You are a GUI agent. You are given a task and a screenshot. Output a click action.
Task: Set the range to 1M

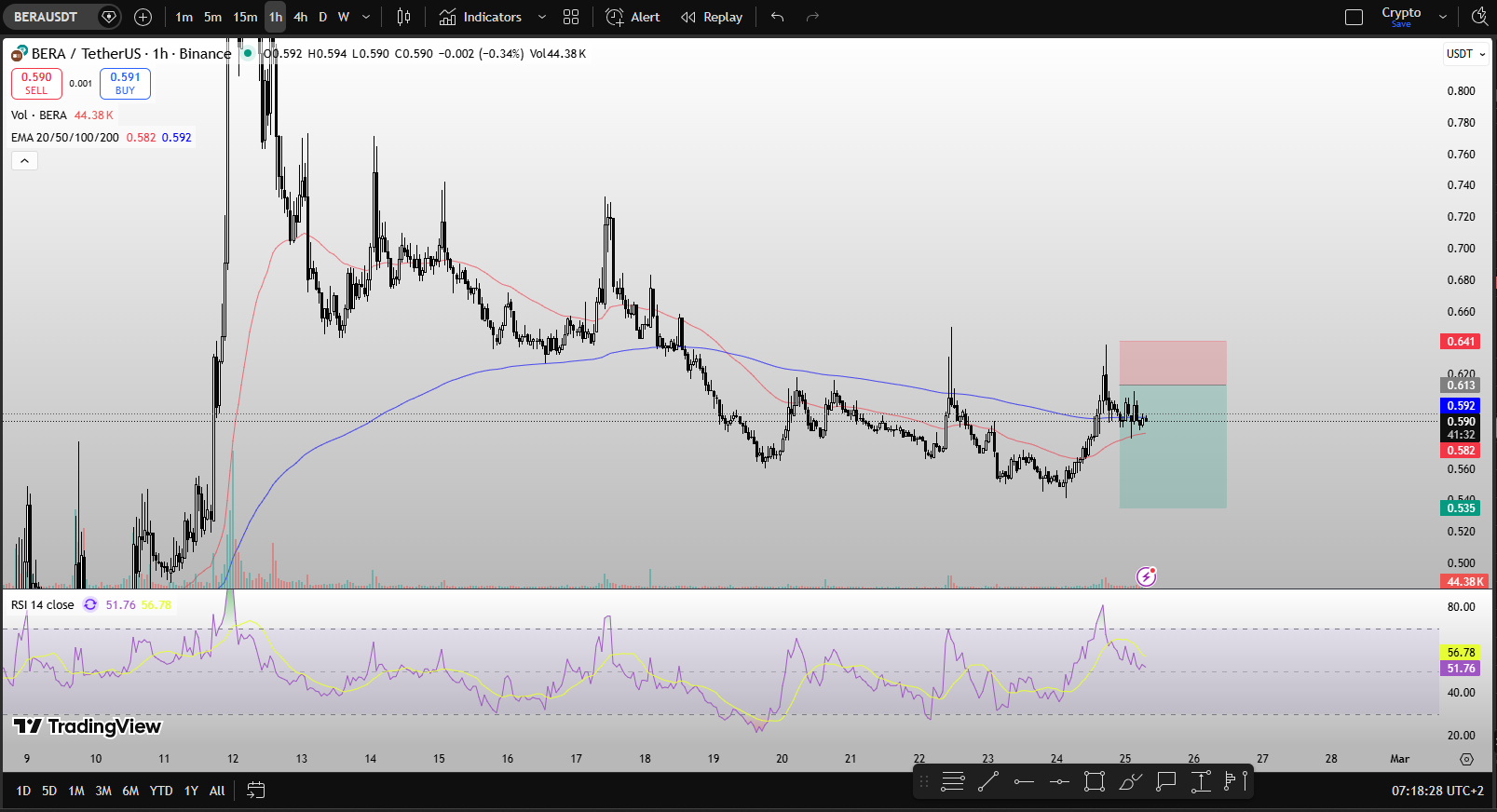(x=76, y=791)
